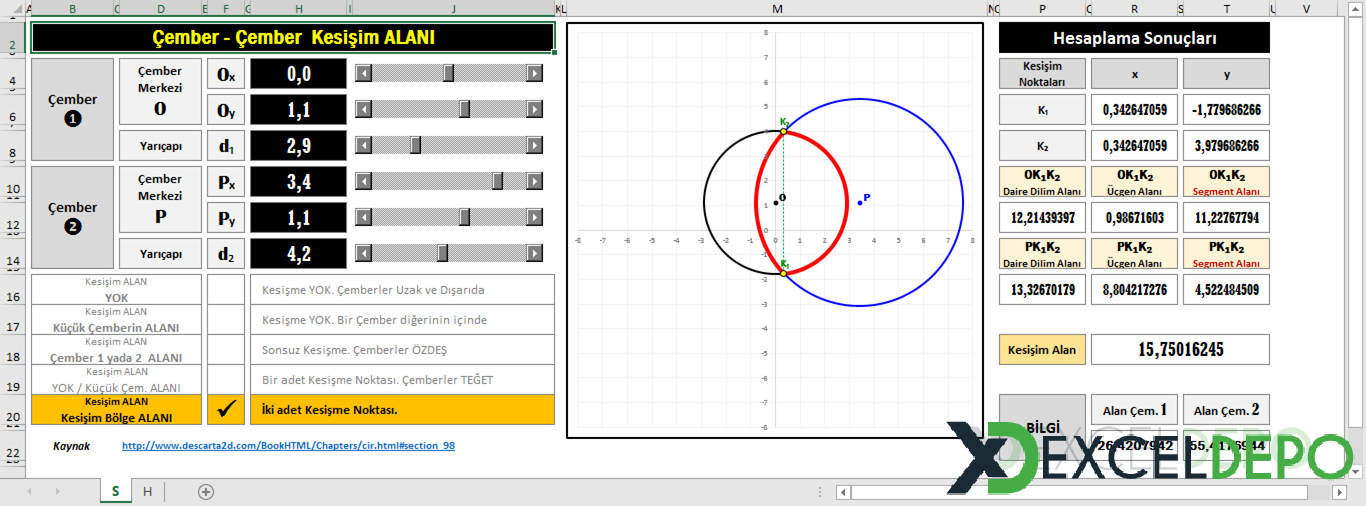Select the Kesişim Alan result value cell
This screenshot has width=1366, height=506.
point(1180,350)
